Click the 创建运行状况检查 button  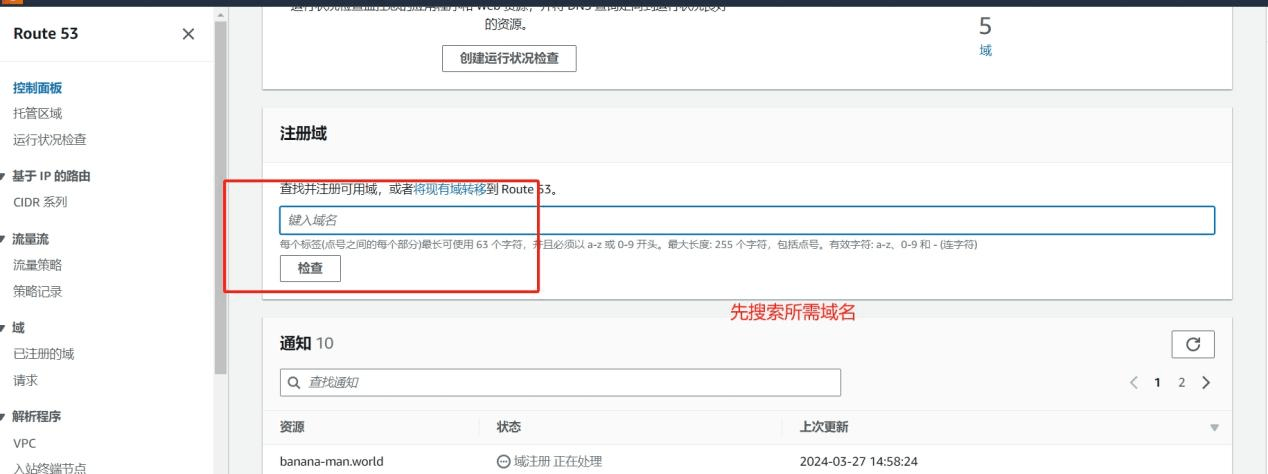click(509, 58)
